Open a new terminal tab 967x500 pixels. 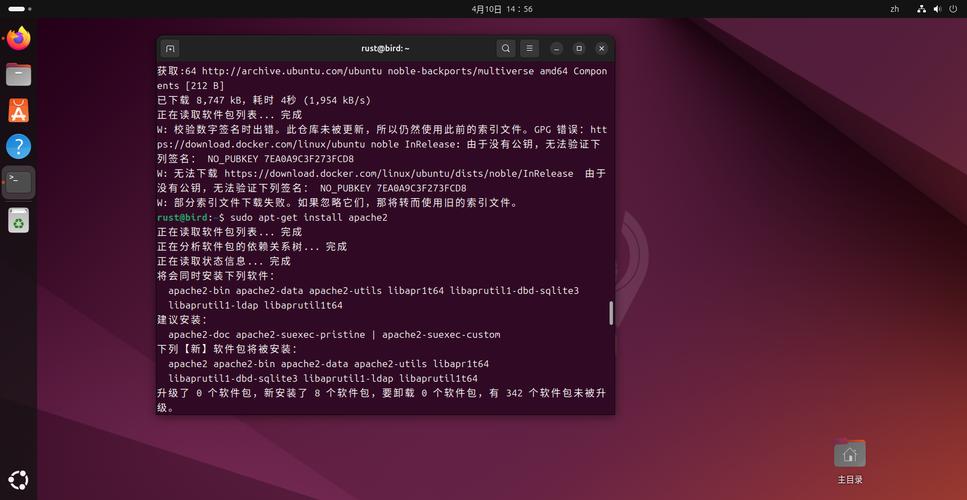170,48
